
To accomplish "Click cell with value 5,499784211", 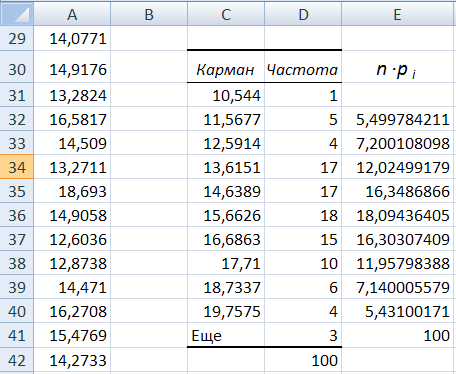I will [x=397, y=119].
